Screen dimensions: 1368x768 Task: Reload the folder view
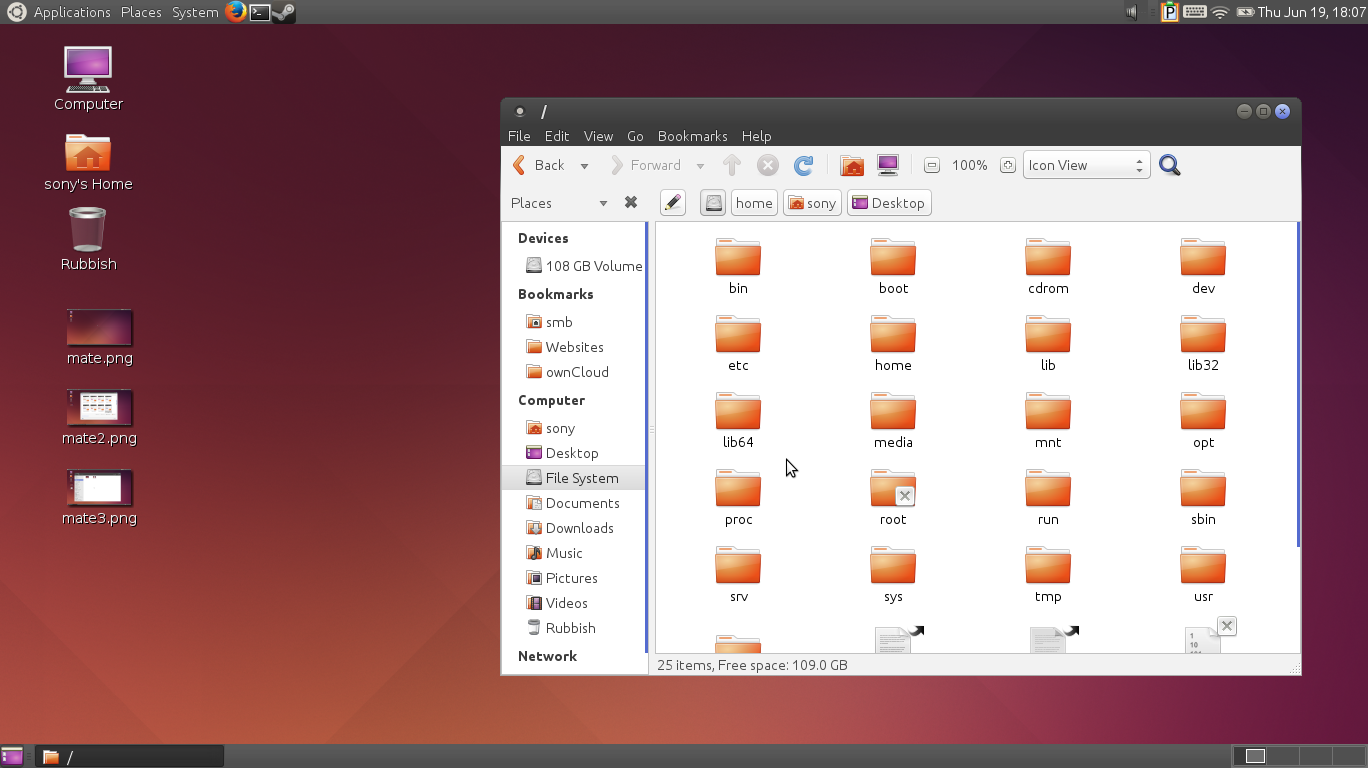point(803,165)
